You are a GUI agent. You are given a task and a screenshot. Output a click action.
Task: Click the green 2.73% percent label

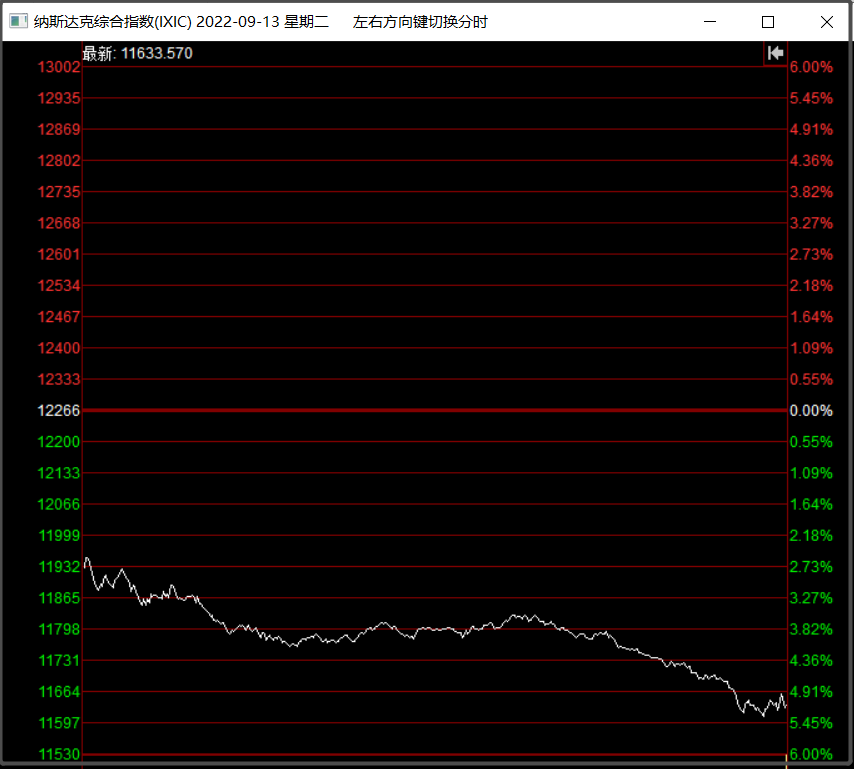(811, 567)
